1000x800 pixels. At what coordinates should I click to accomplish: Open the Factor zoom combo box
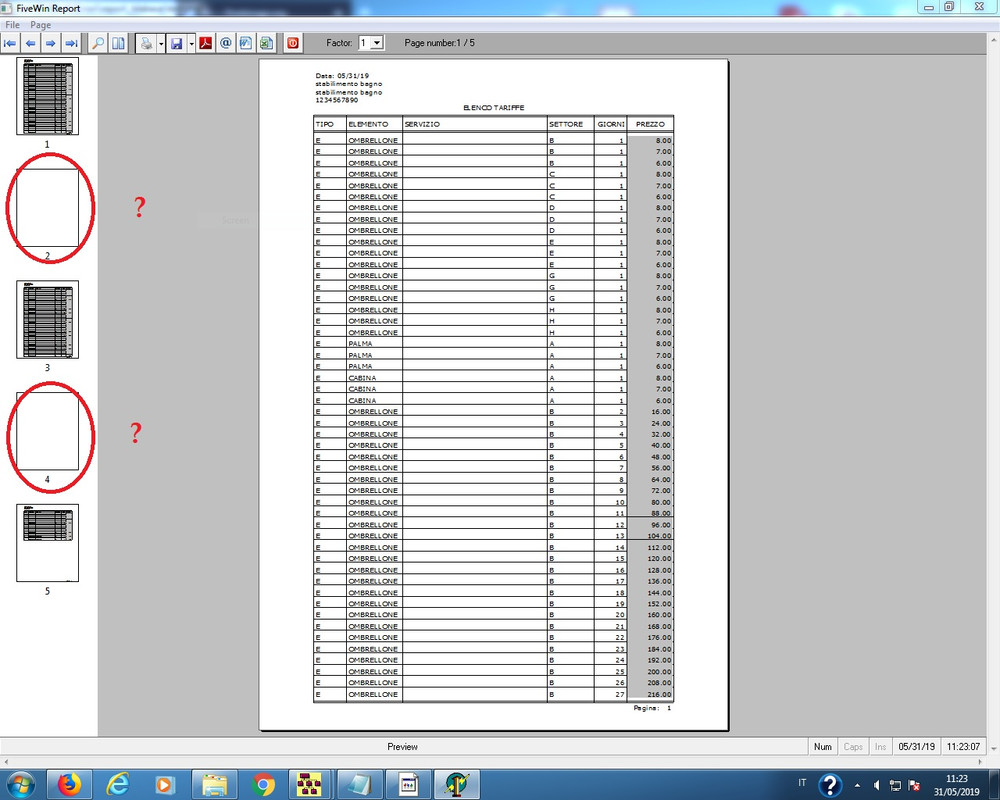371,43
